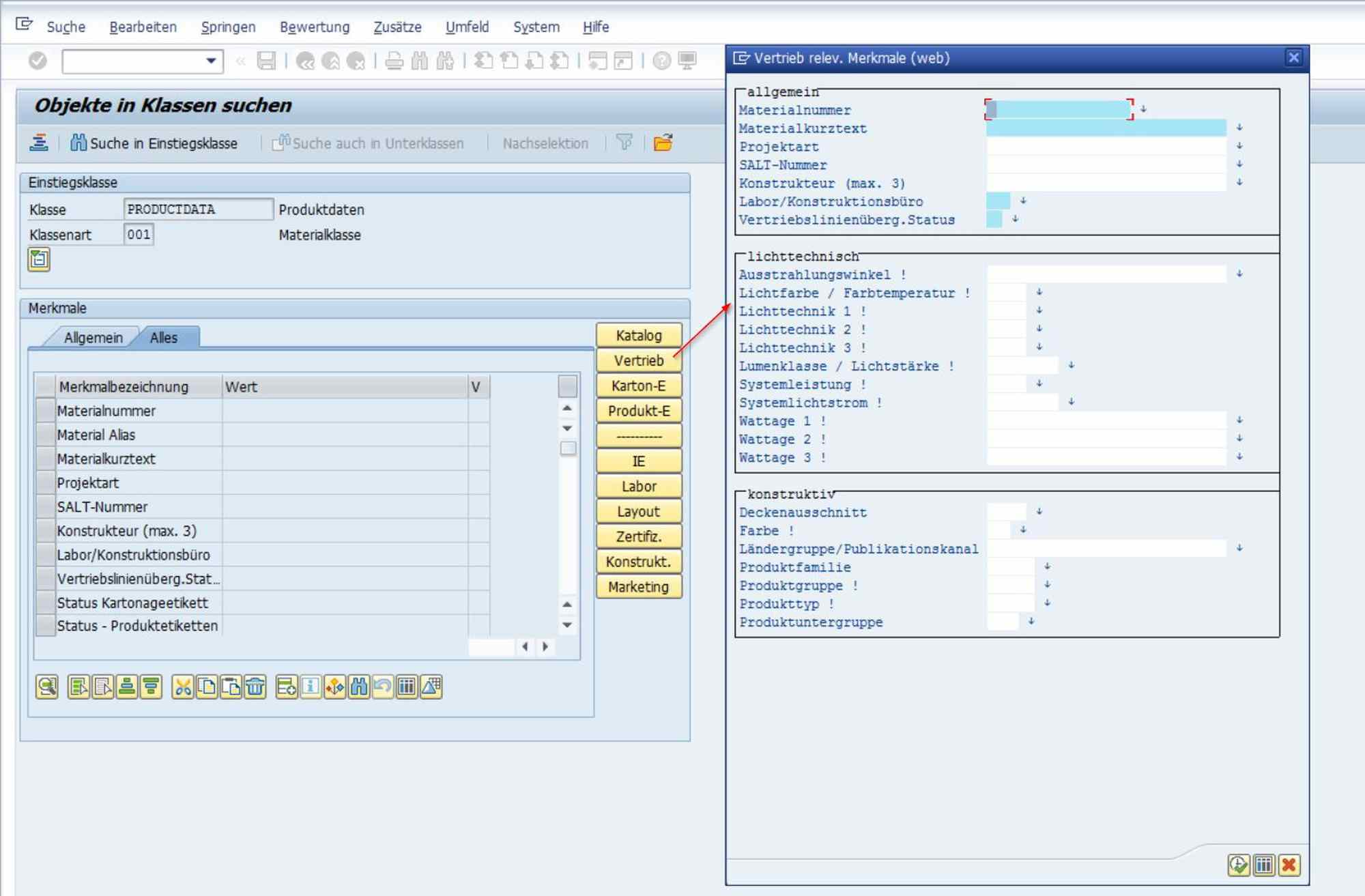Image resolution: width=1365 pixels, height=896 pixels.
Task: Click the column layout icon below table
Action: [407, 687]
